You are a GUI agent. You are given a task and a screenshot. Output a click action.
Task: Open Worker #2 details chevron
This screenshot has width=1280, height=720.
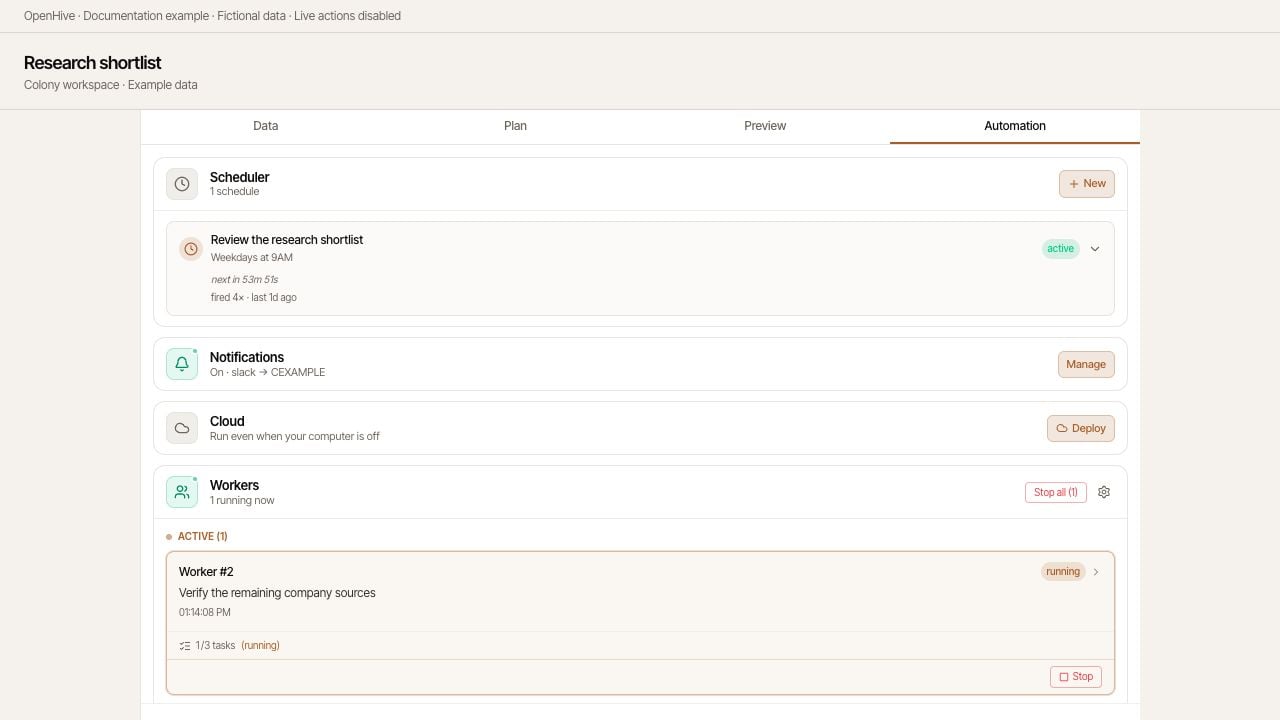click(1096, 572)
